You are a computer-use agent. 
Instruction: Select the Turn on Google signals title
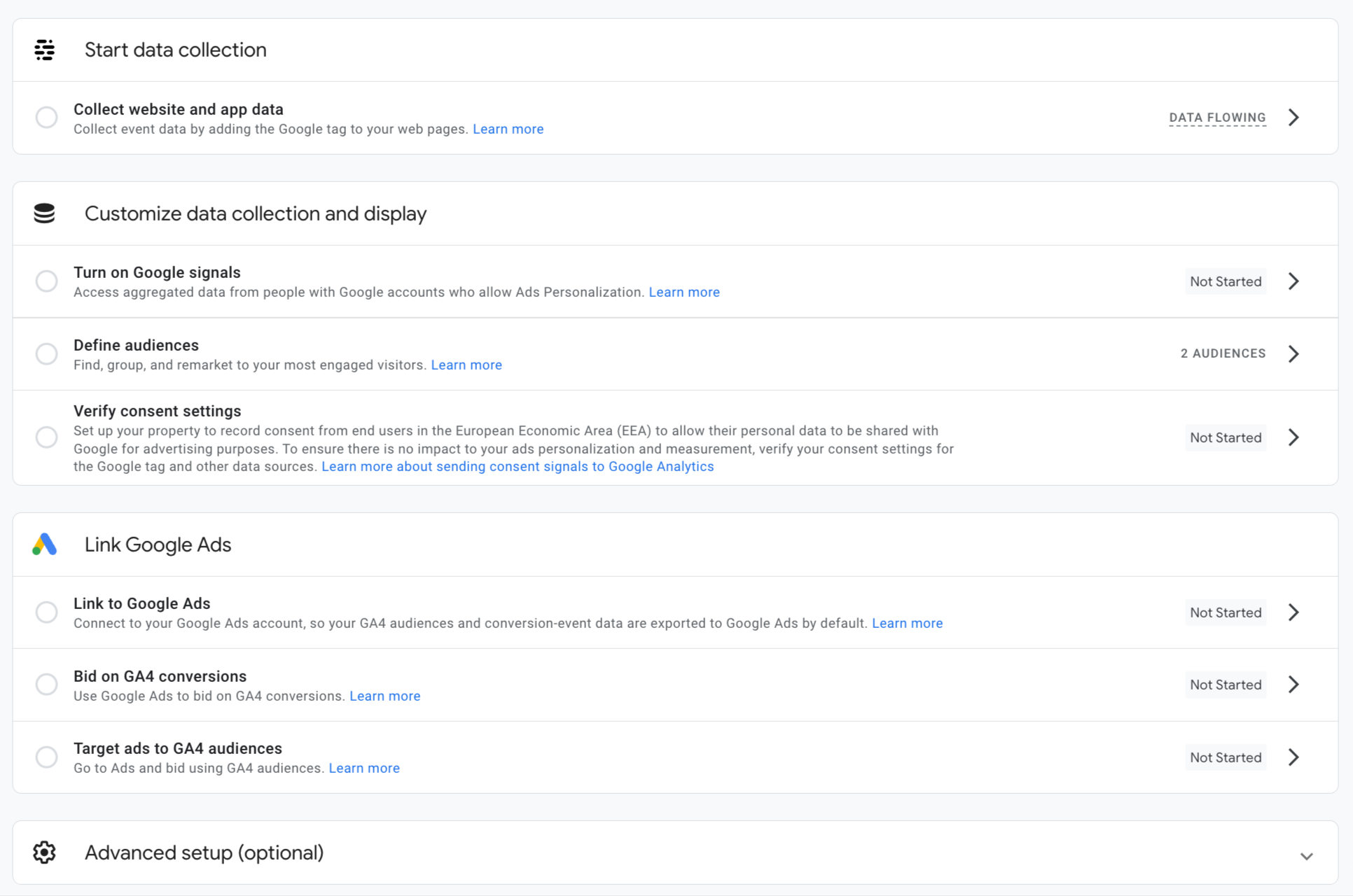point(157,272)
